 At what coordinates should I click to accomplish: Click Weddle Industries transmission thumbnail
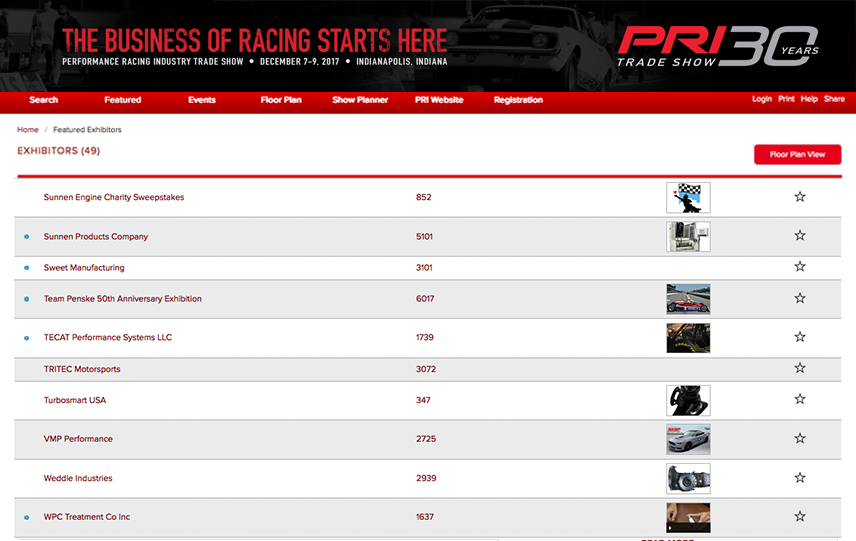click(x=688, y=479)
